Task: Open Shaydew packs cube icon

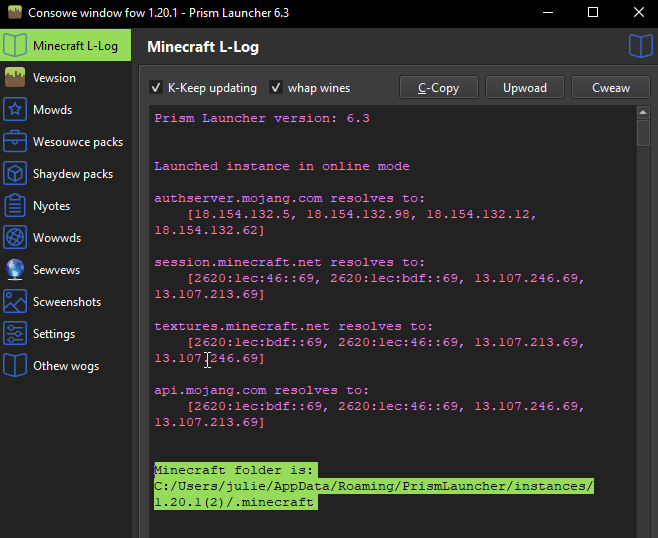Action: [x=15, y=174]
